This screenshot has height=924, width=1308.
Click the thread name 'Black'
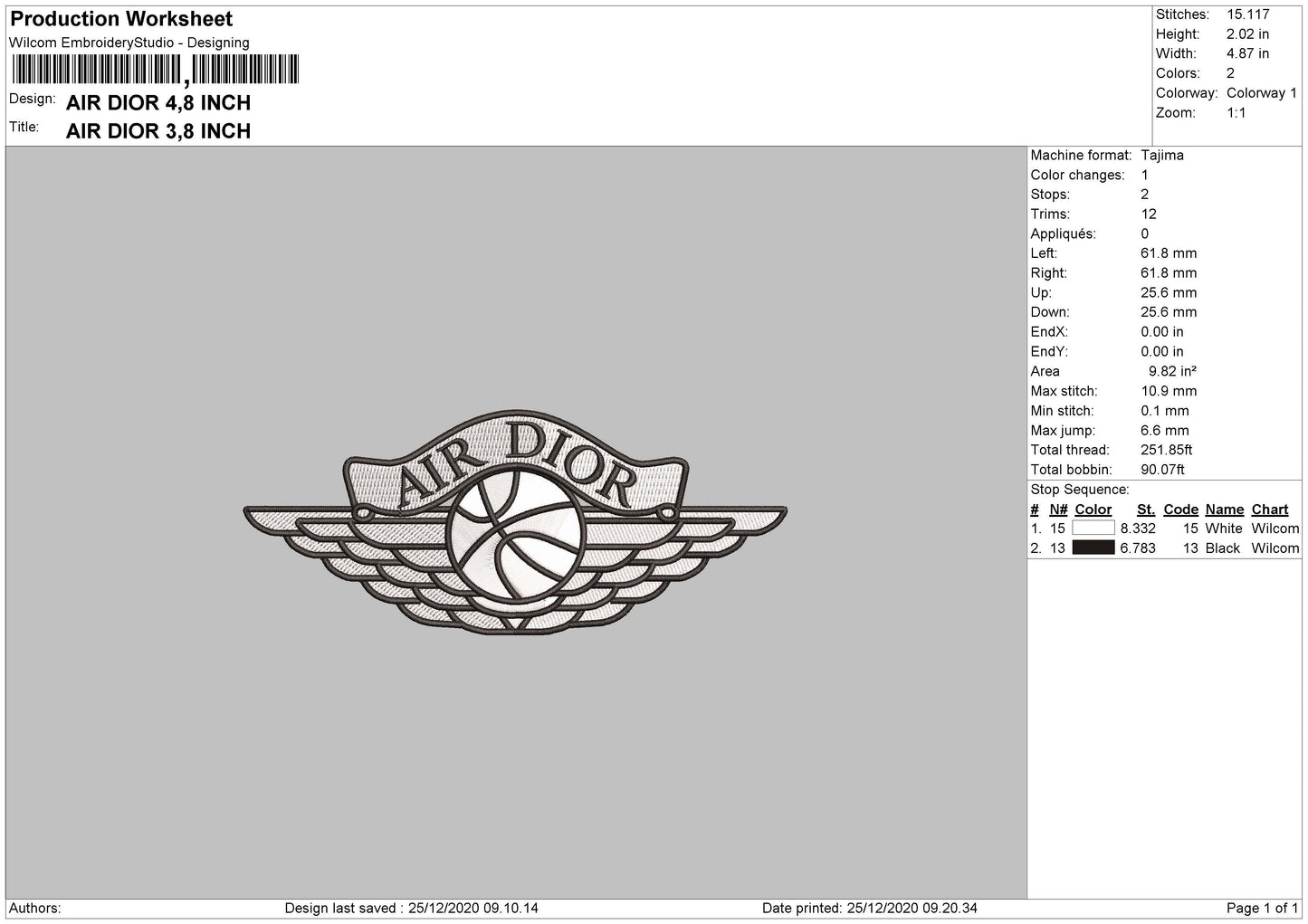(x=1222, y=549)
